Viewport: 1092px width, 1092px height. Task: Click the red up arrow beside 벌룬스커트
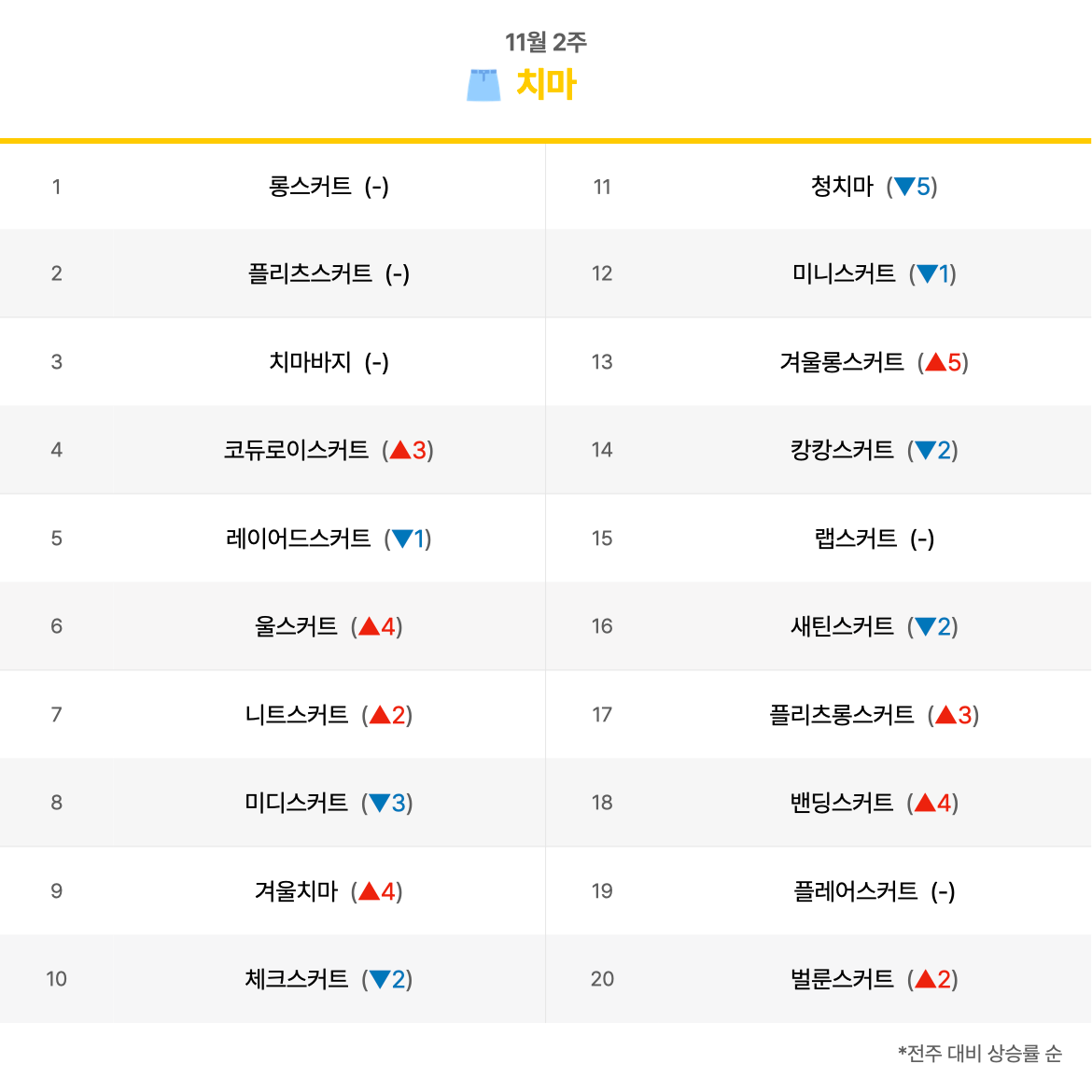pyautogui.click(x=925, y=979)
